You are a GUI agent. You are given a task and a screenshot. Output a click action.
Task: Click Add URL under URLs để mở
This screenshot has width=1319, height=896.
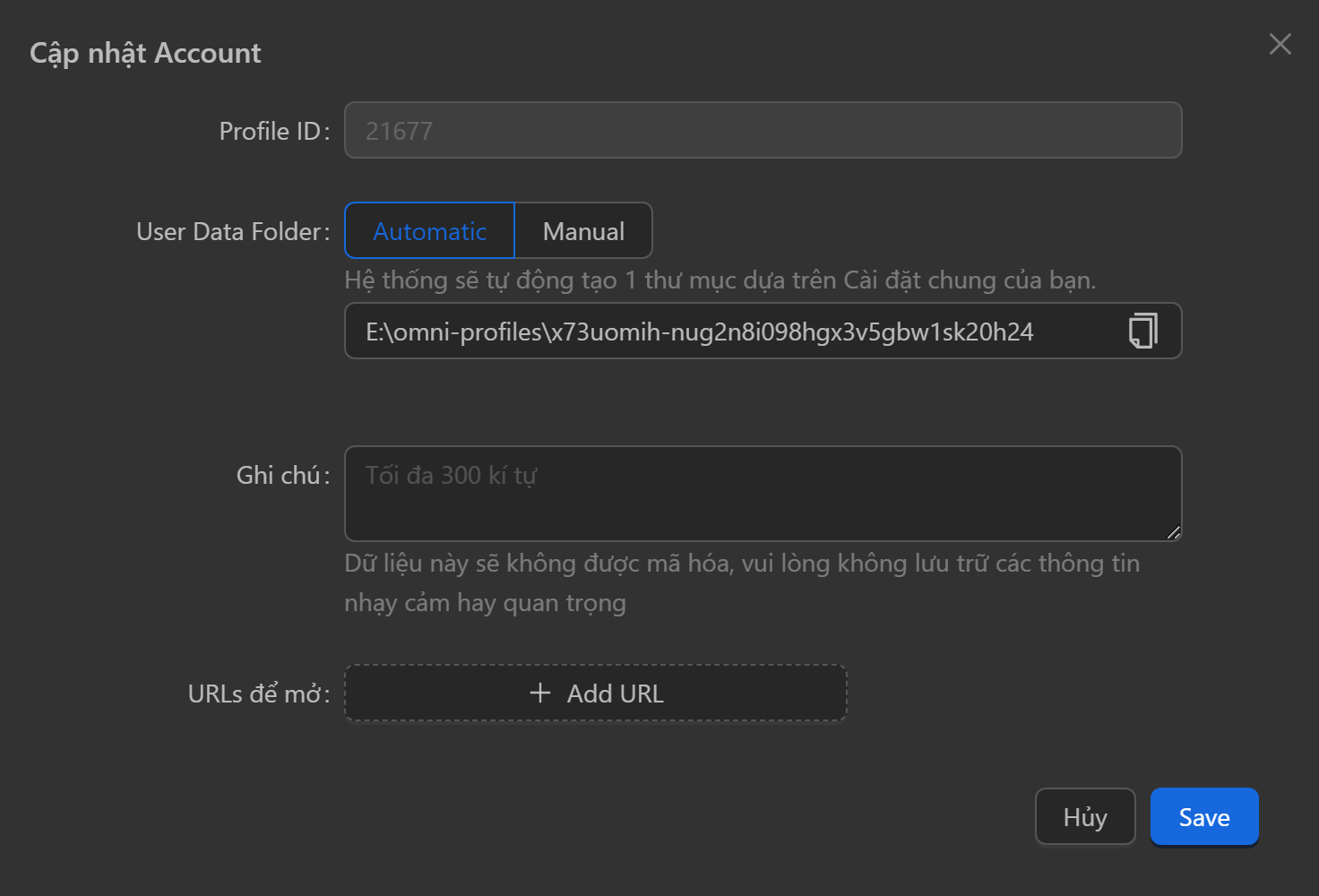point(596,693)
